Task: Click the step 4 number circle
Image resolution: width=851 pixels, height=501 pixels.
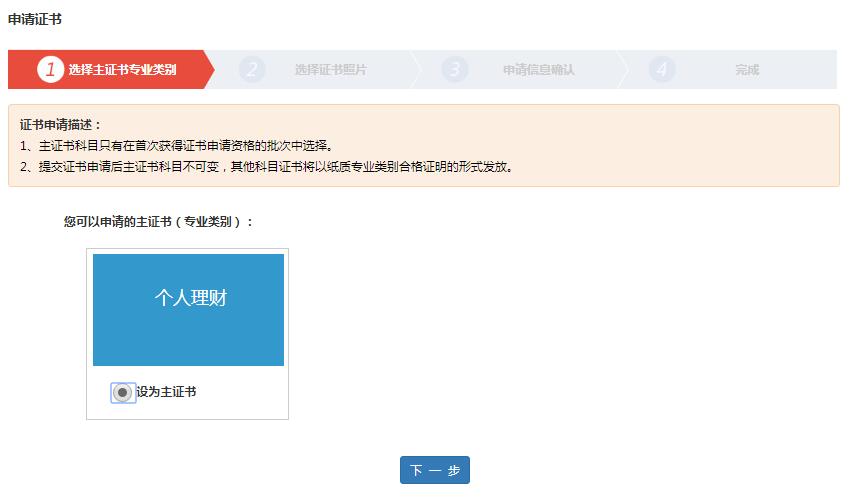Action: point(661,70)
